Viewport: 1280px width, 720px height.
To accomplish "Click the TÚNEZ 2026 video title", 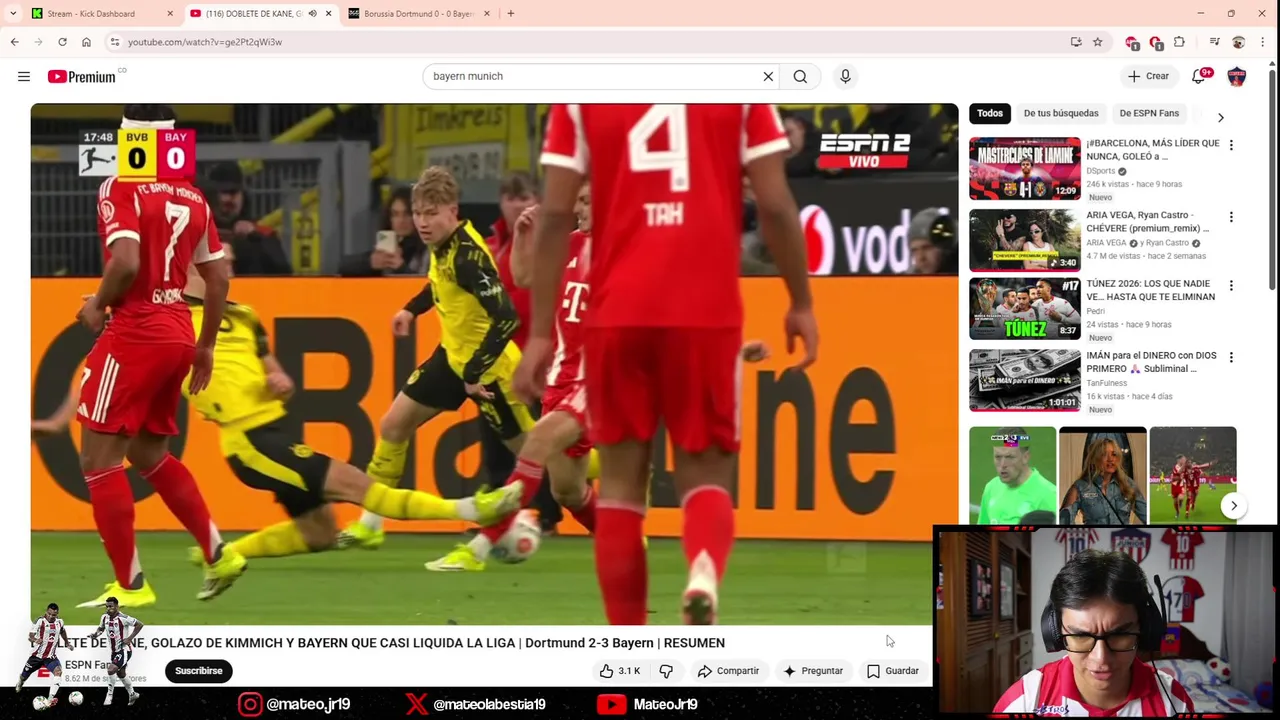I will point(1151,290).
